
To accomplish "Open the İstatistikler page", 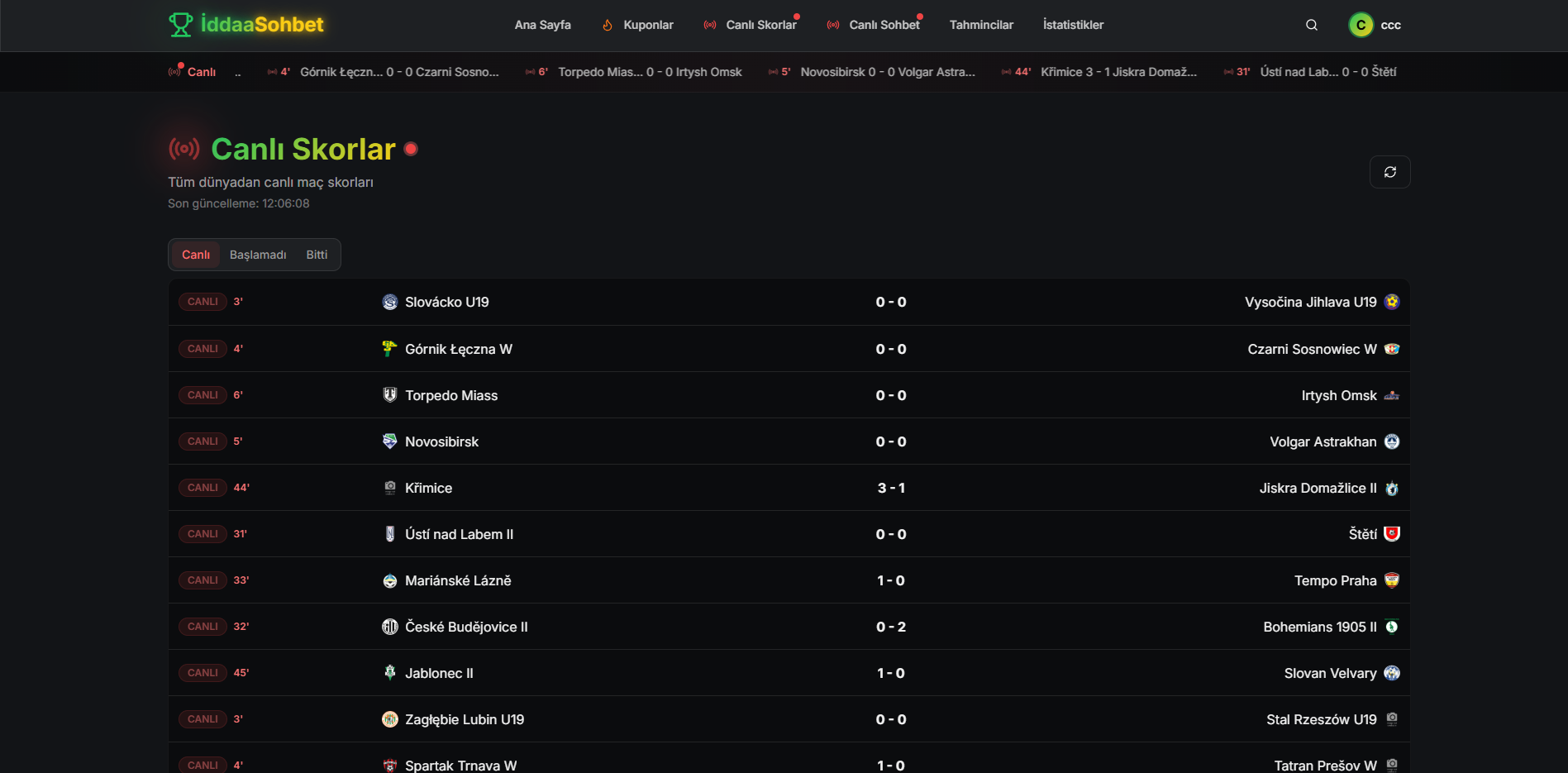I will click(1073, 25).
